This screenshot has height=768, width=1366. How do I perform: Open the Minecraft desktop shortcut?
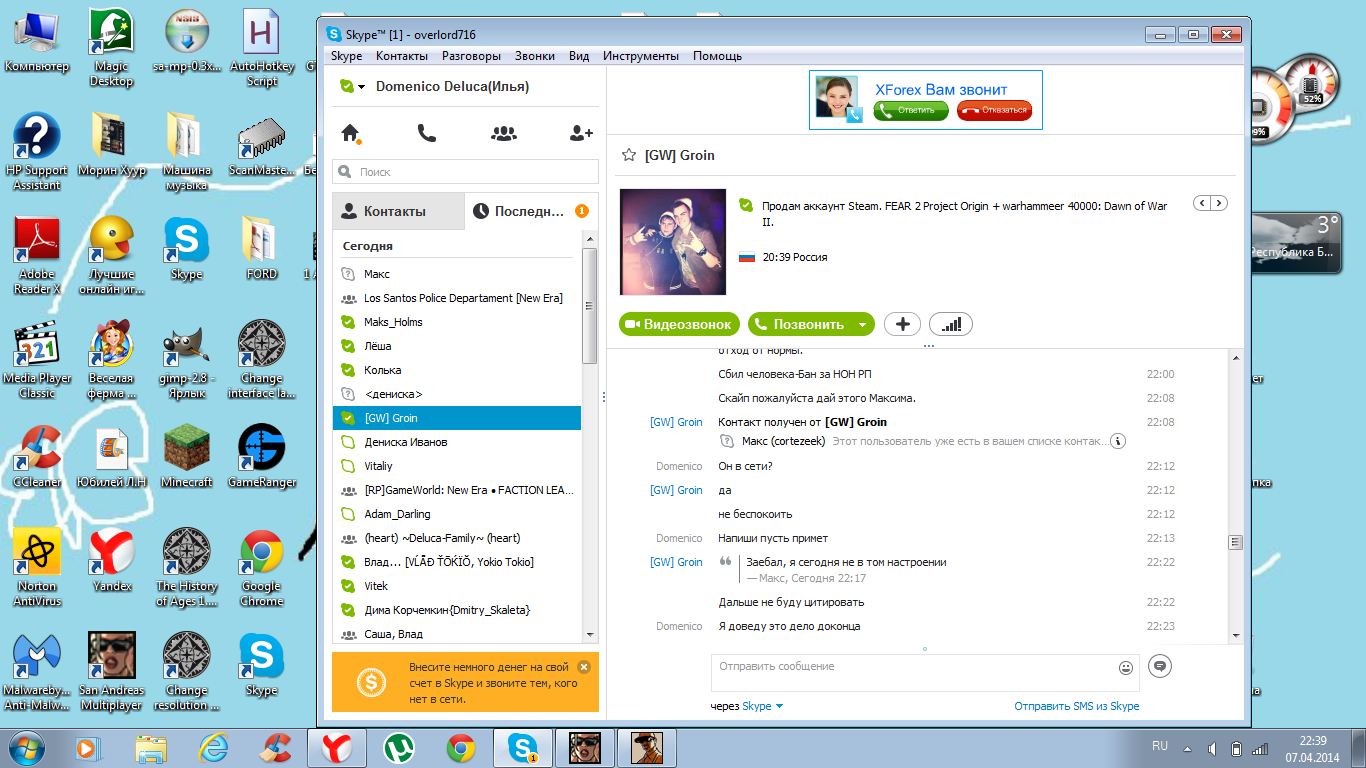[187, 457]
